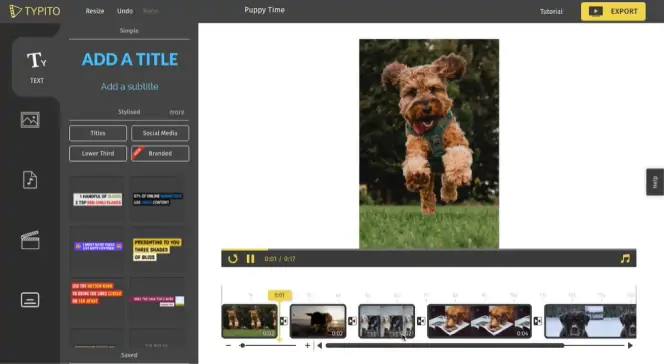Click transition icon after the sunset dog clip
This screenshot has width=664, height=364.
(x=352, y=321)
